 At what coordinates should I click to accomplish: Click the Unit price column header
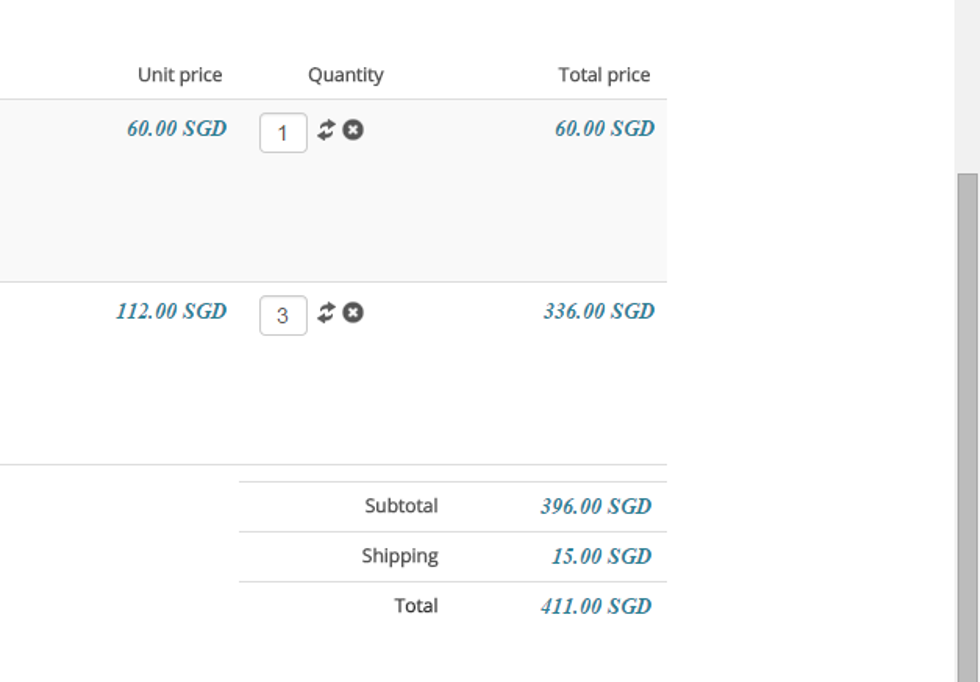click(x=180, y=75)
